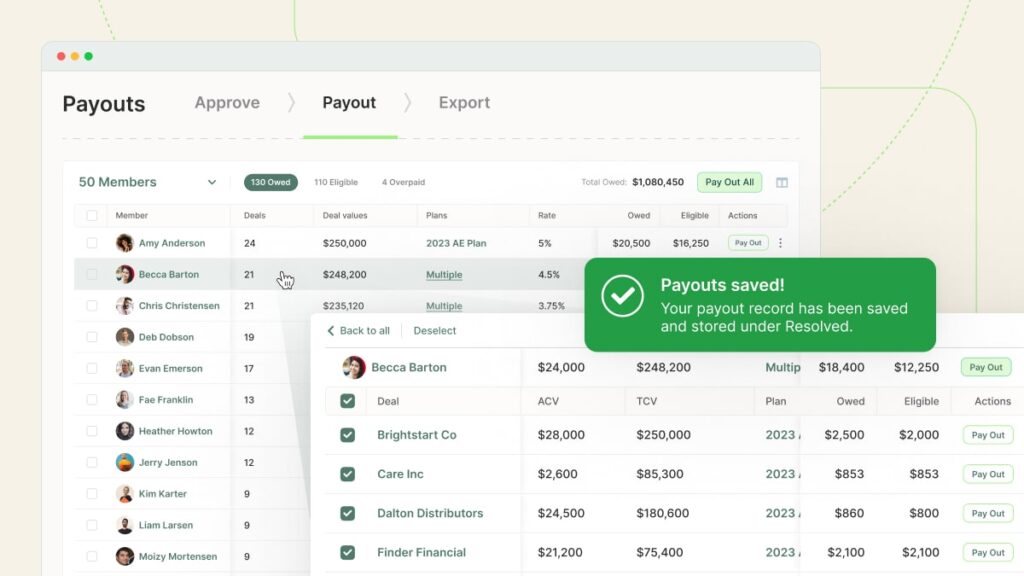Image resolution: width=1024 pixels, height=576 pixels.
Task: Click Jerry Jenson's avatar
Action: click(x=125, y=462)
